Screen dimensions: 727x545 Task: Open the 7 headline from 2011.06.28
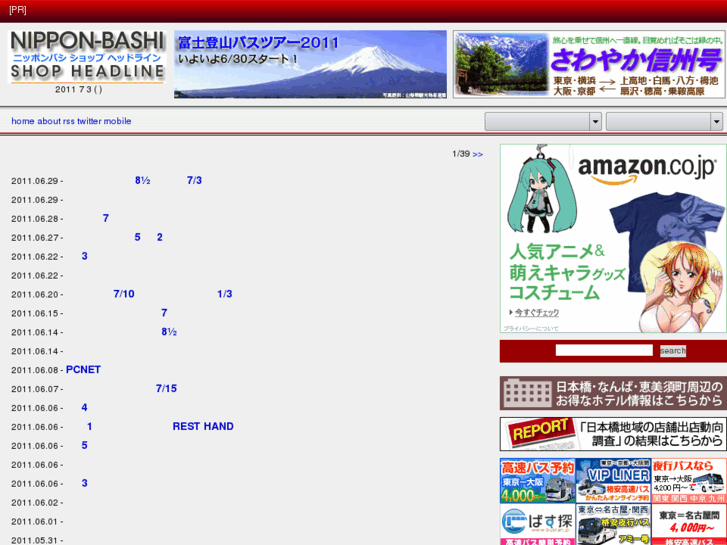(106, 218)
